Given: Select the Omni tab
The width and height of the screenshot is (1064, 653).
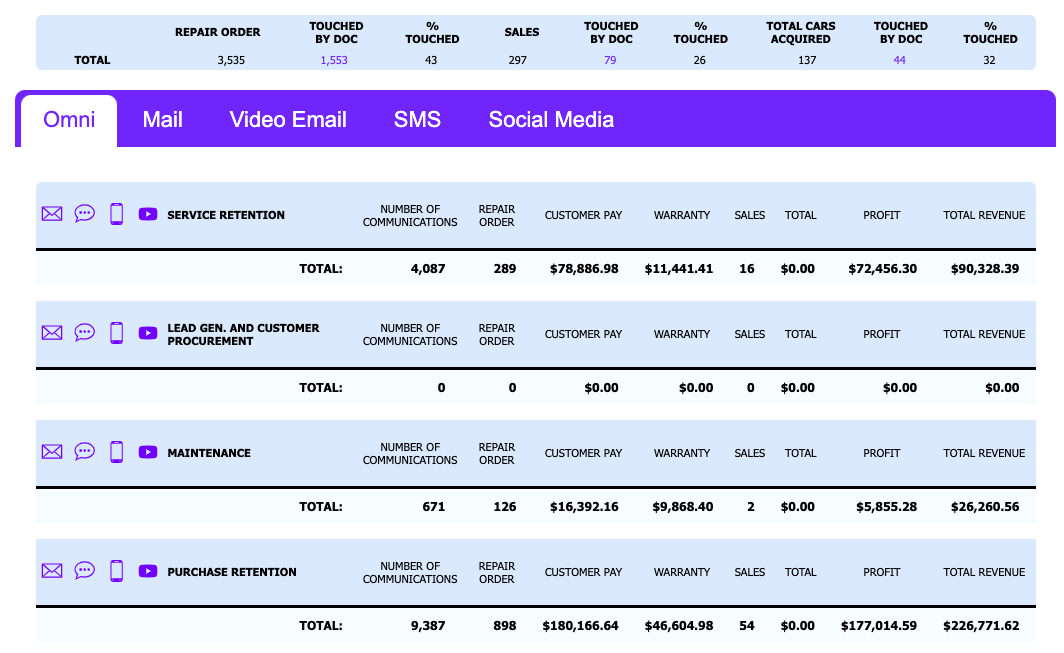Looking at the screenshot, I should click(x=69, y=120).
